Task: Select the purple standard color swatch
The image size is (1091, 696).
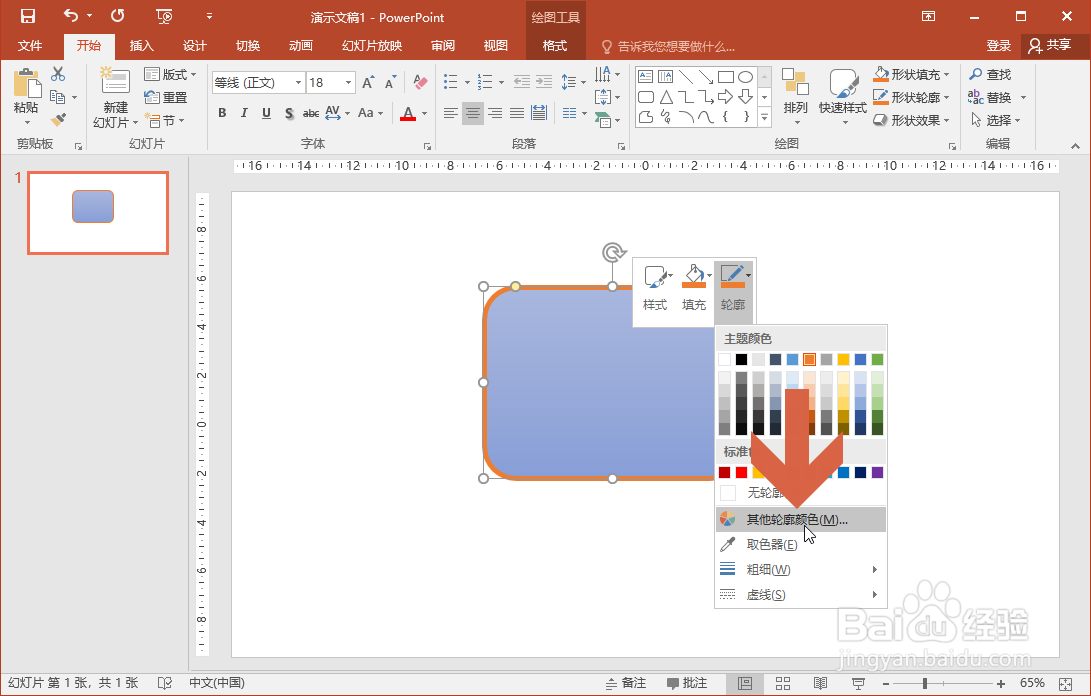Action: click(877, 473)
